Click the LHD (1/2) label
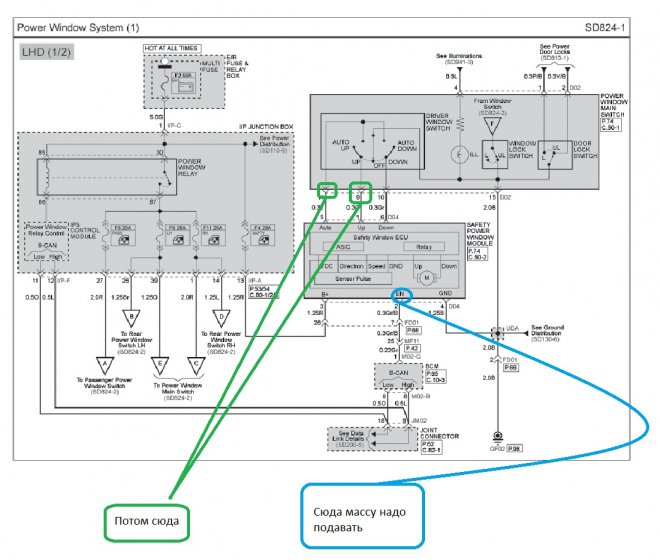 click(x=46, y=52)
